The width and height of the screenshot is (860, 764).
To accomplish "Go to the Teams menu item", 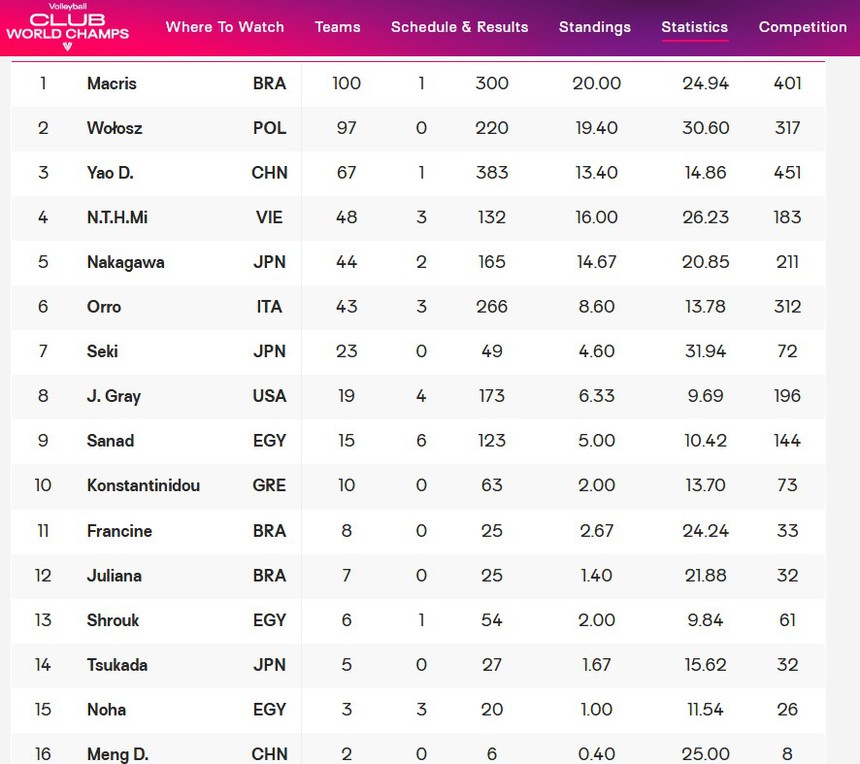I will click(337, 27).
